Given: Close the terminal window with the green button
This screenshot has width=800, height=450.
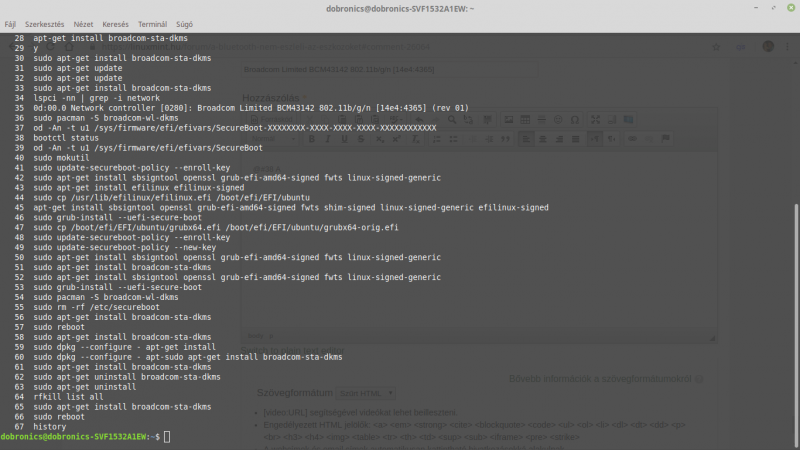Looking at the screenshot, I should 791,8.
